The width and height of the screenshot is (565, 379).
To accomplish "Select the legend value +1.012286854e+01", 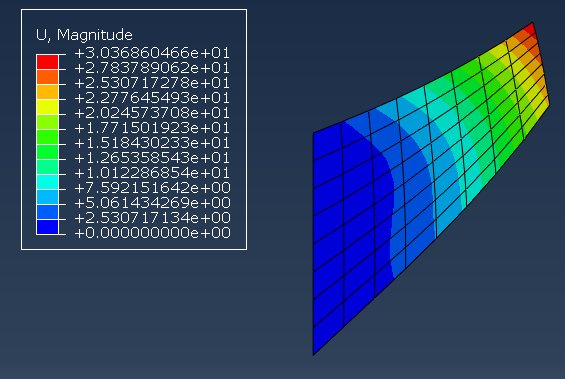I will tap(152, 173).
